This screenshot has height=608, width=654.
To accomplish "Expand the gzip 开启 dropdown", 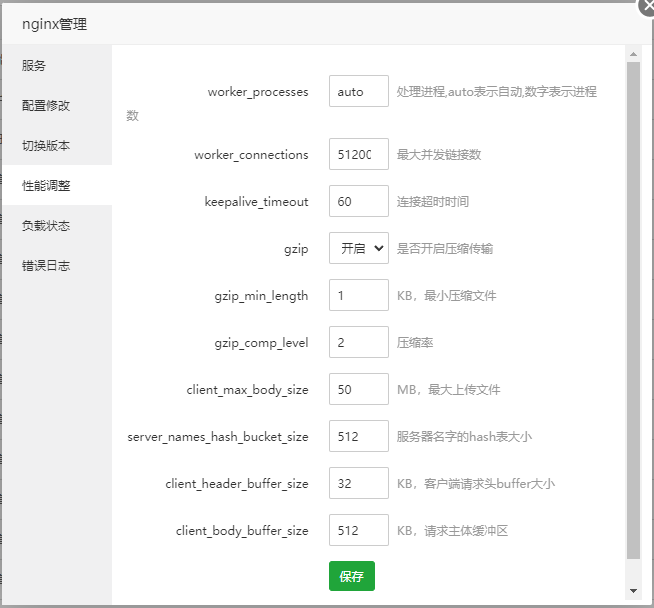I will 358,248.
